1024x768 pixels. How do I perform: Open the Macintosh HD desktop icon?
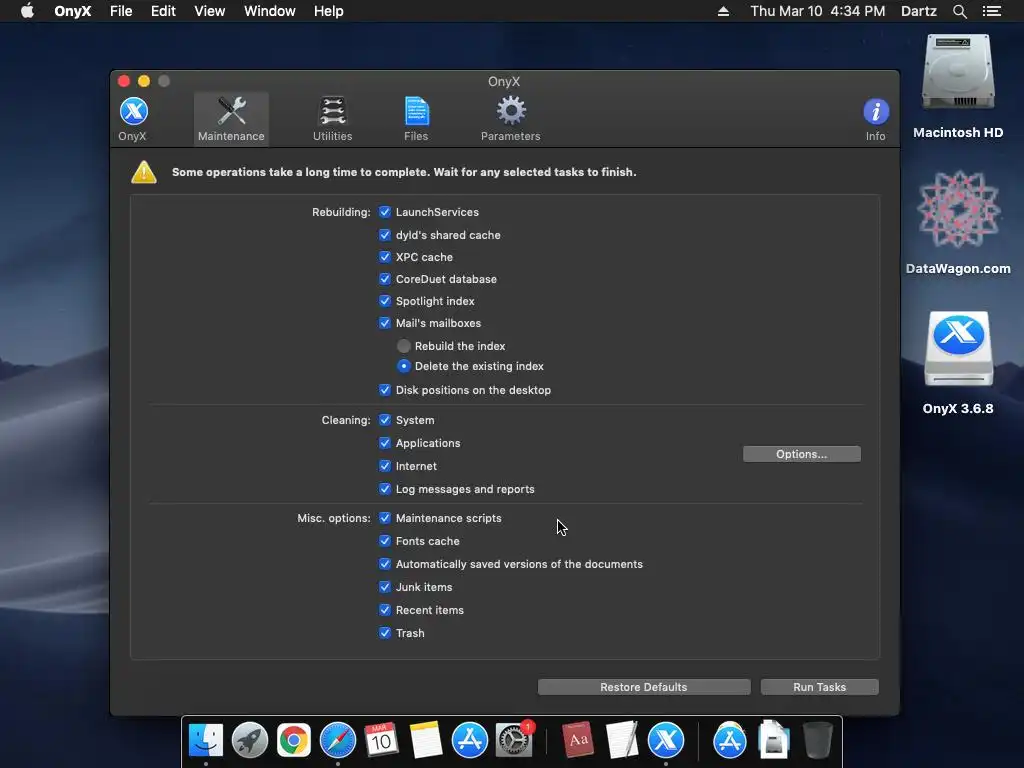click(x=958, y=86)
